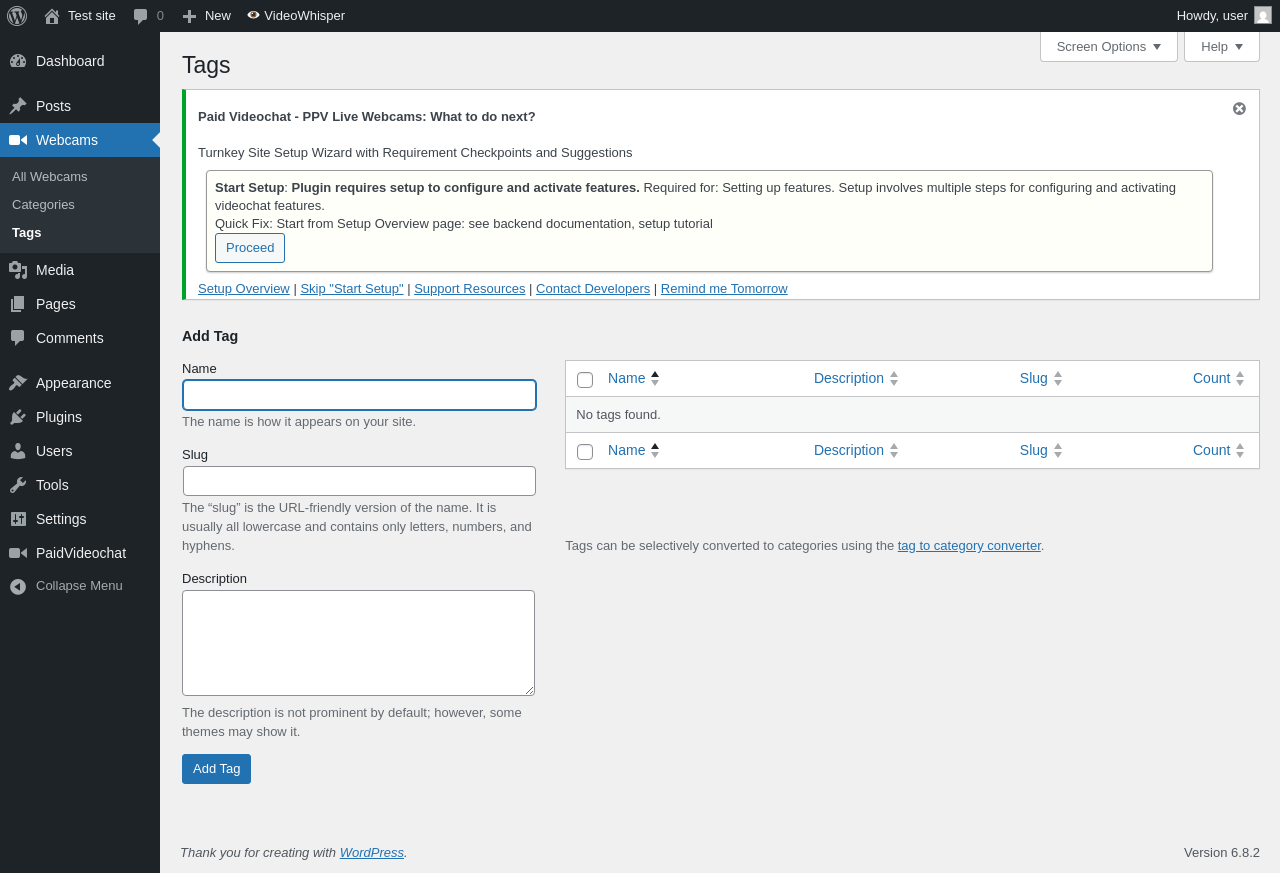Click the Proceed button
Viewport: 1280px width, 873px height.
point(250,248)
